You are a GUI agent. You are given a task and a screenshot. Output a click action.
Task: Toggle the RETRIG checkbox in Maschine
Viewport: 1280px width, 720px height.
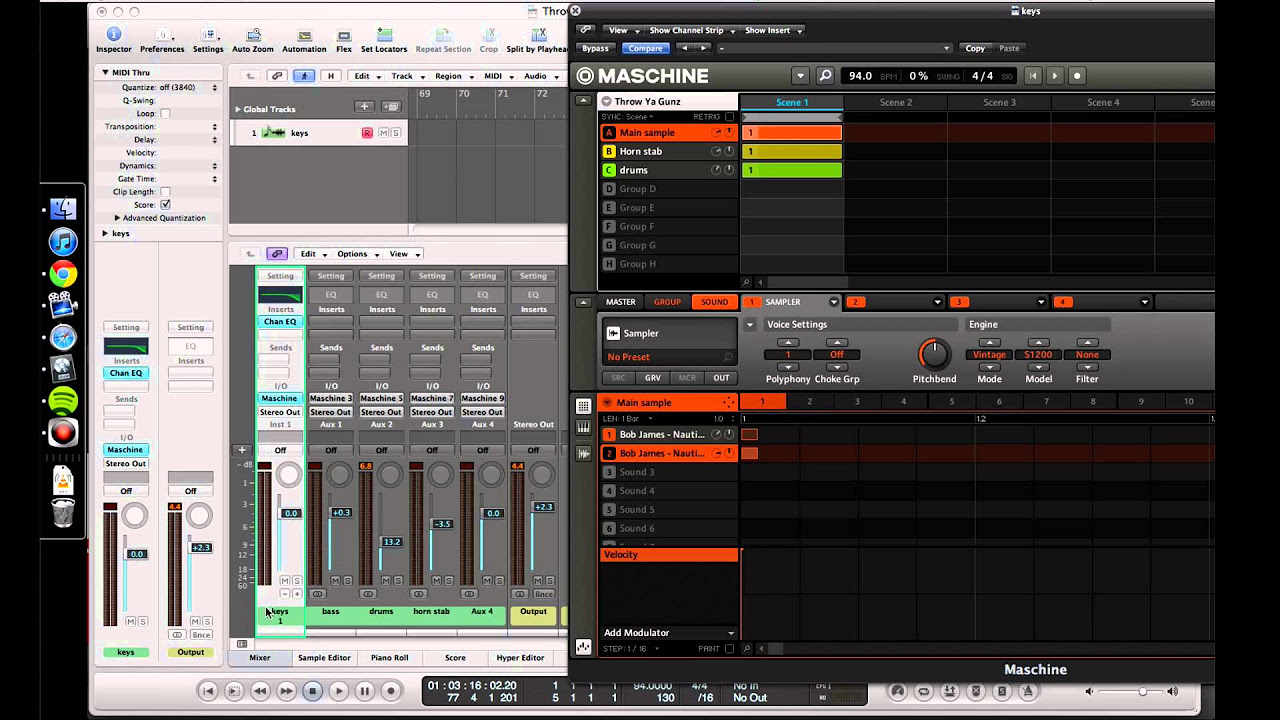(x=729, y=117)
